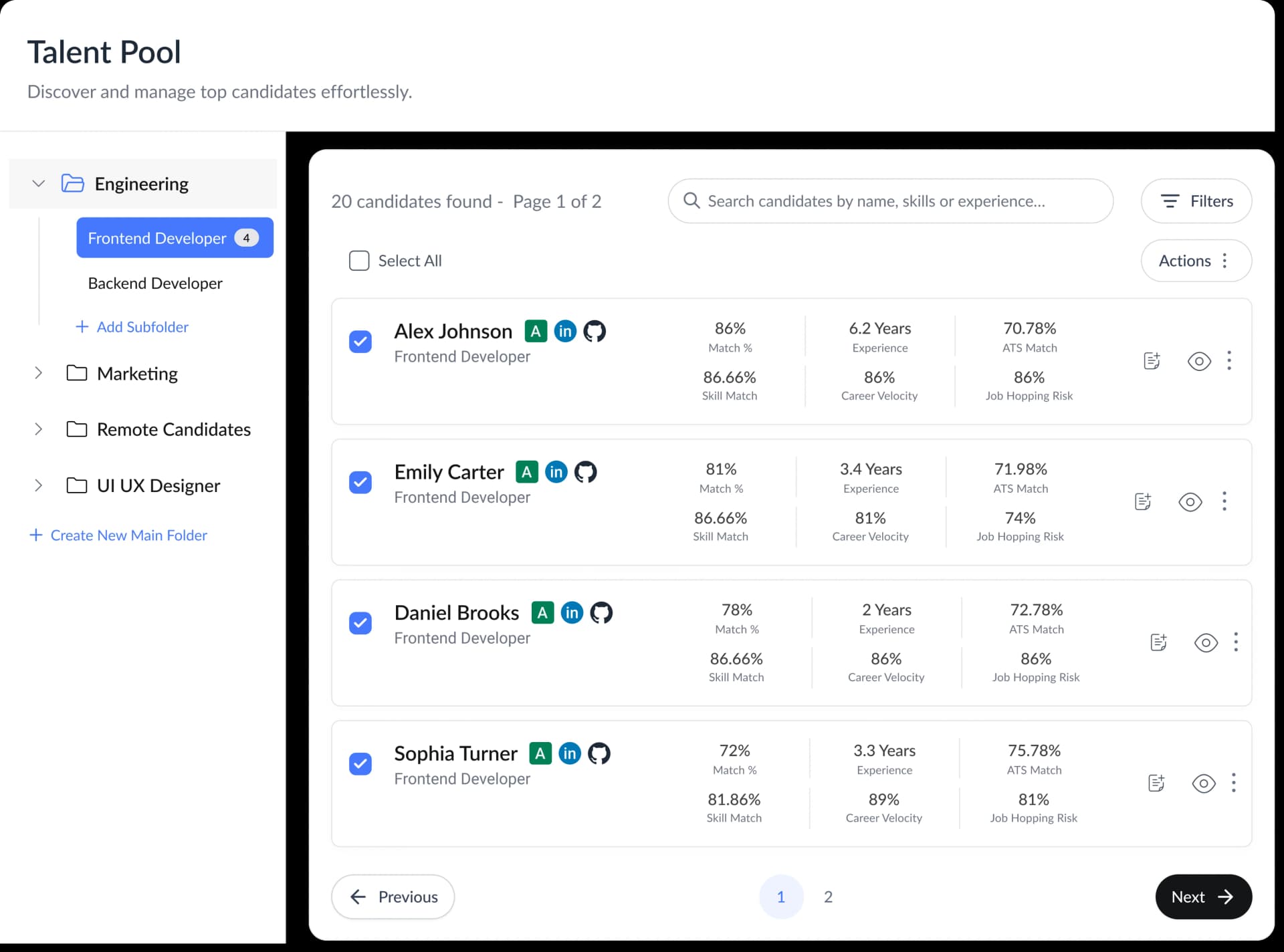1284x952 pixels.
Task: Expand the Marketing folder
Action: (x=38, y=373)
